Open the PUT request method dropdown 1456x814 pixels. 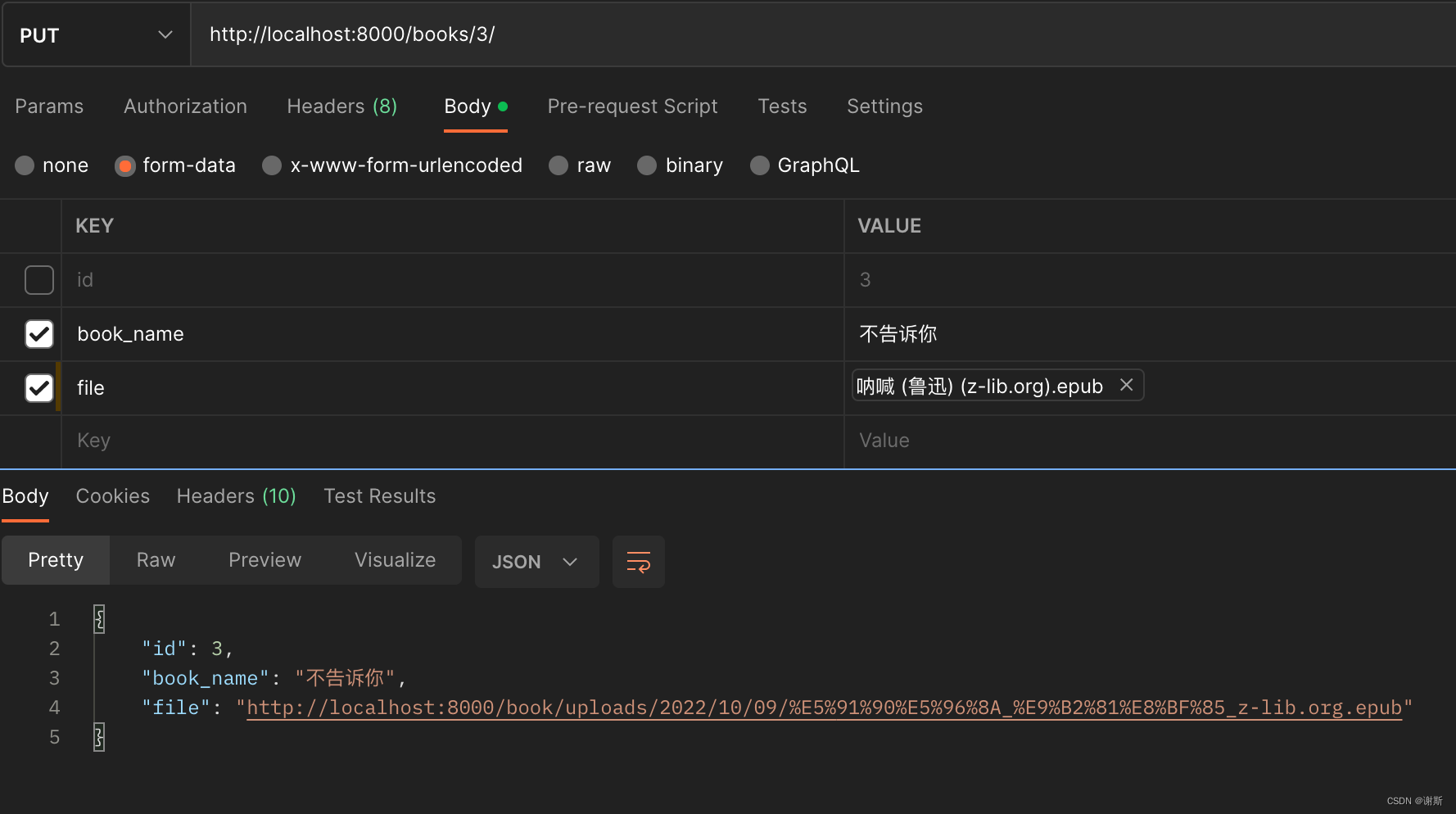tap(164, 34)
